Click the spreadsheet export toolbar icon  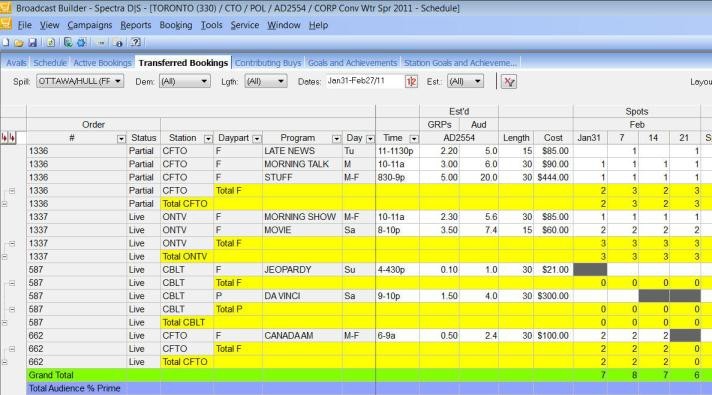tap(68, 43)
